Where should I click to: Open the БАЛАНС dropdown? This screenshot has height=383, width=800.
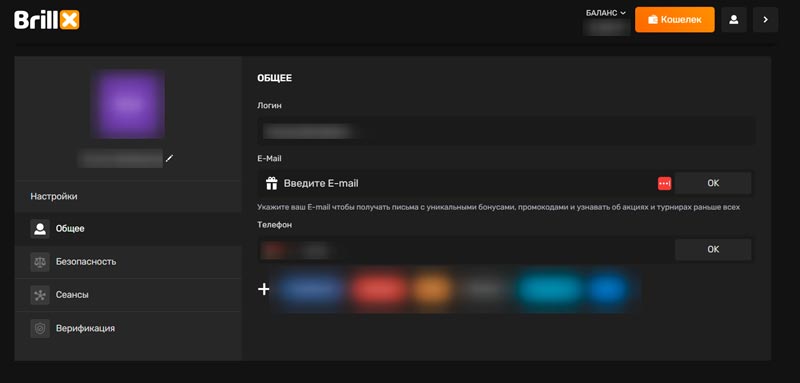[x=606, y=13]
